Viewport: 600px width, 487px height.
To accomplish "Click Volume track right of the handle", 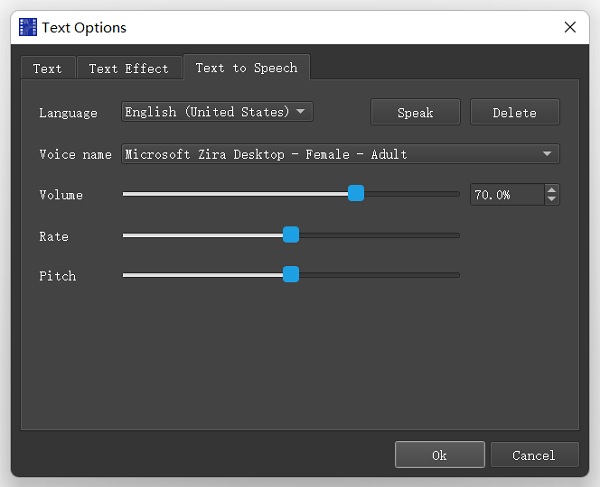I will pos(412,194).
